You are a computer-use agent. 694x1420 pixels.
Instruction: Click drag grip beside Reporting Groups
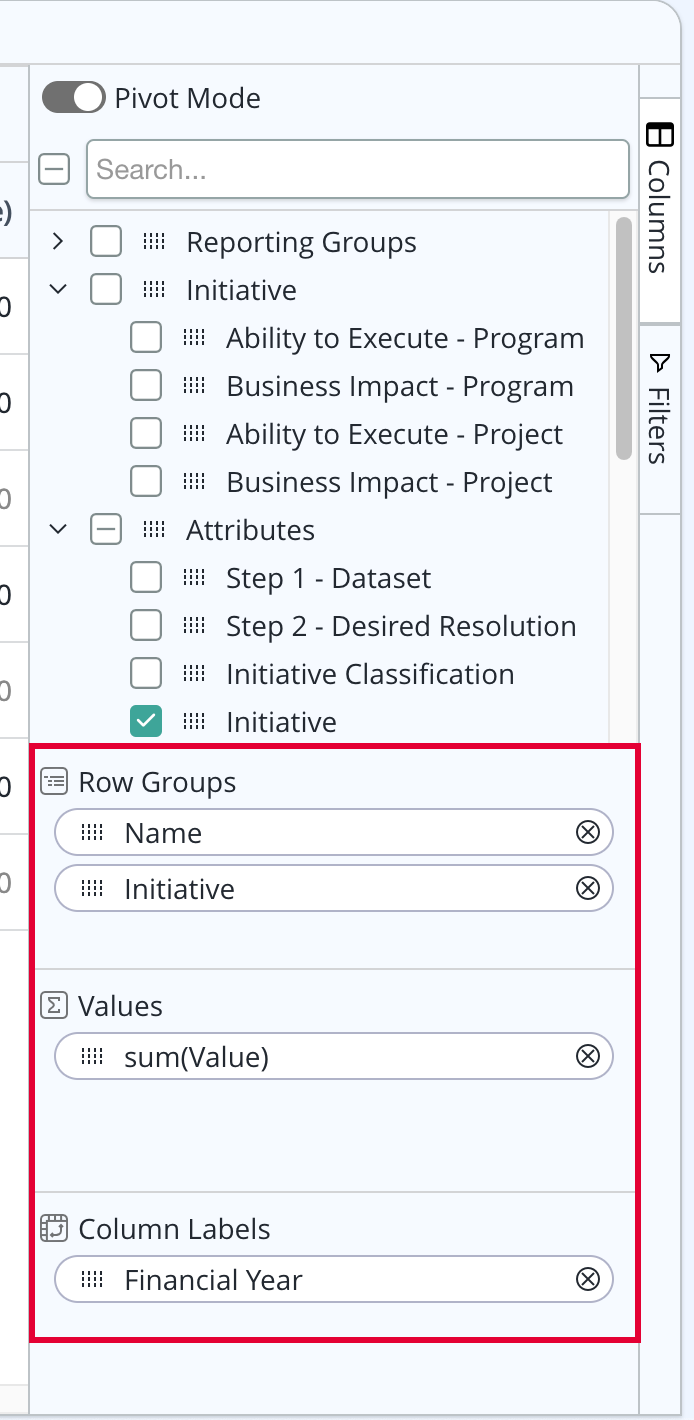(x=154, y=242)
